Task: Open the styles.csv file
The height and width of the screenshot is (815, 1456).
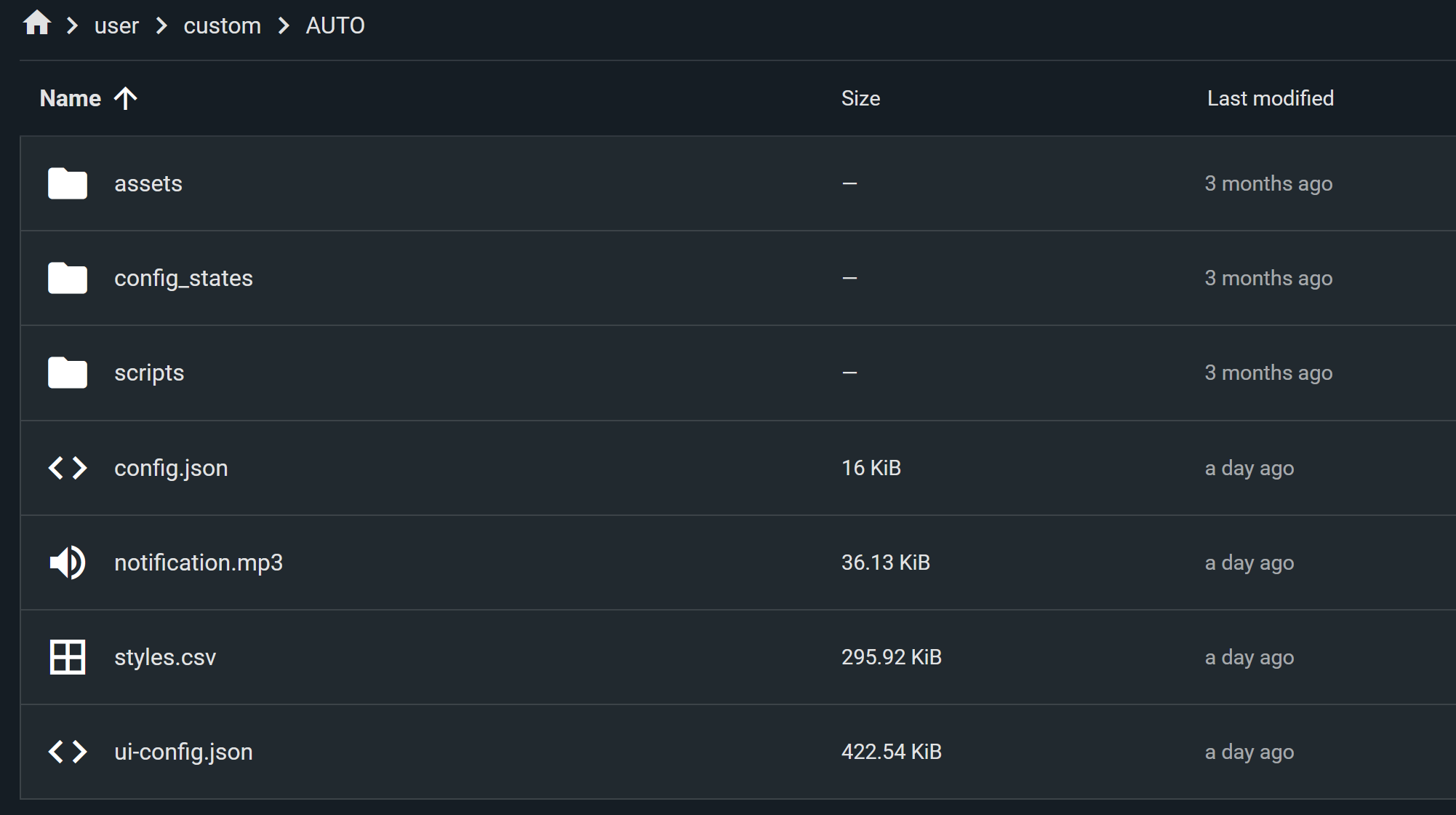Action: (x=165, y=657)
